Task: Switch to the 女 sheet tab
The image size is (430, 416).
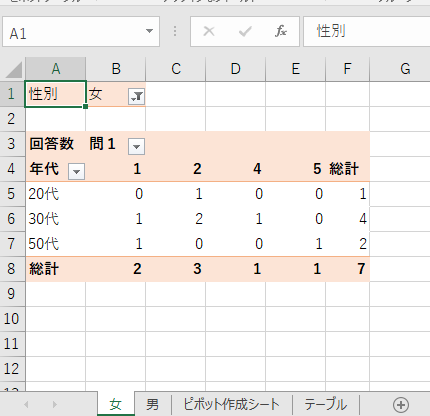Action: click(116, 404)
